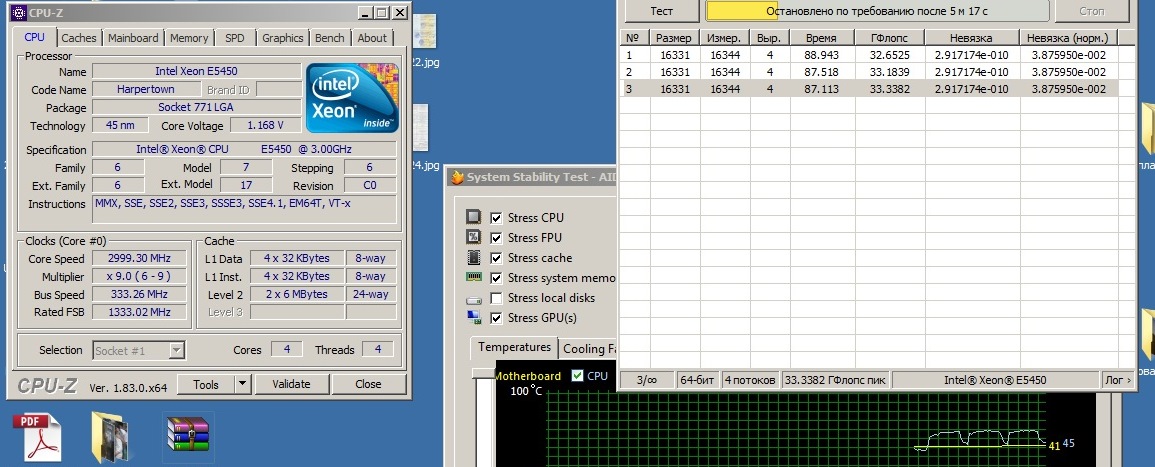Sort by the Невязка (норм.) column header
Viewport: 1155px width, 467px height.
(x=1069, y=38)
